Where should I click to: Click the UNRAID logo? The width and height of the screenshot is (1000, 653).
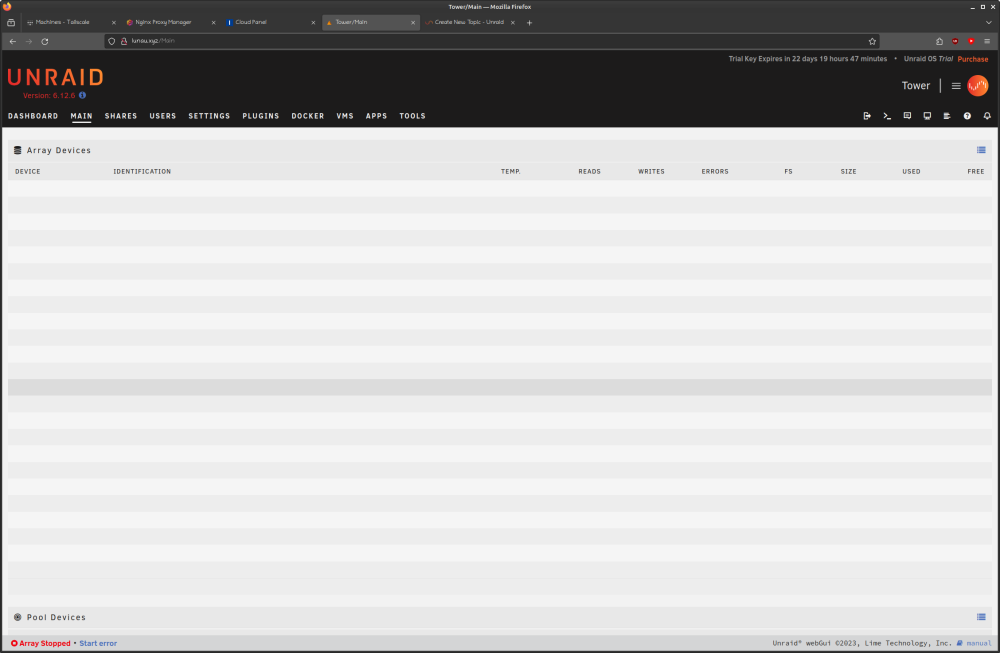point(55,78)
